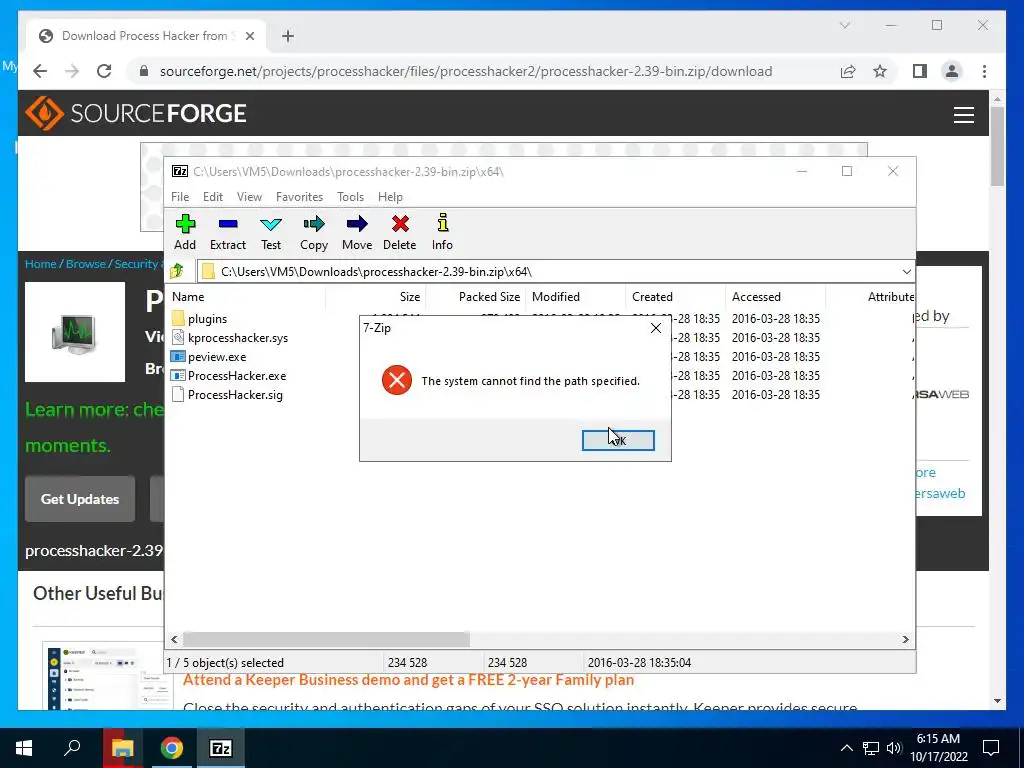Click the red Delete toolbar icon
Viewport: 1024px width, 768px height.
[x=400, y=224]
